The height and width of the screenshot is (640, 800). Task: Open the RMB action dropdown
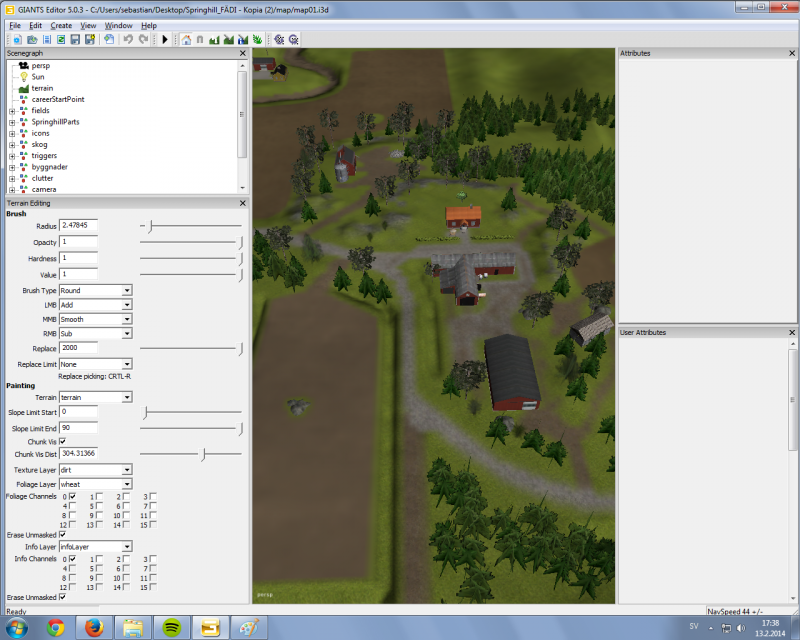(127, 333)
